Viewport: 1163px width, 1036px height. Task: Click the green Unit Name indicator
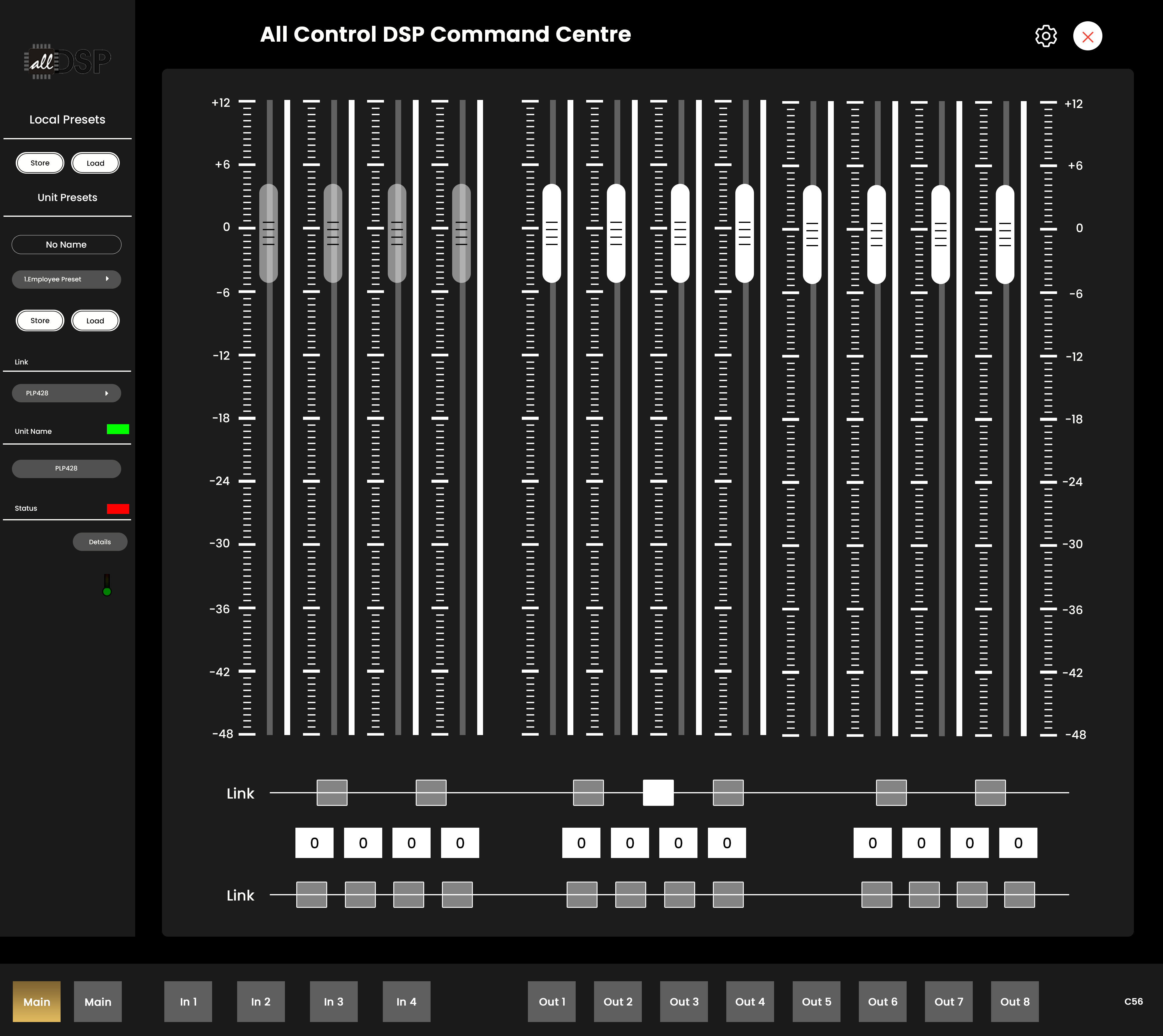(x=118, y=429)
